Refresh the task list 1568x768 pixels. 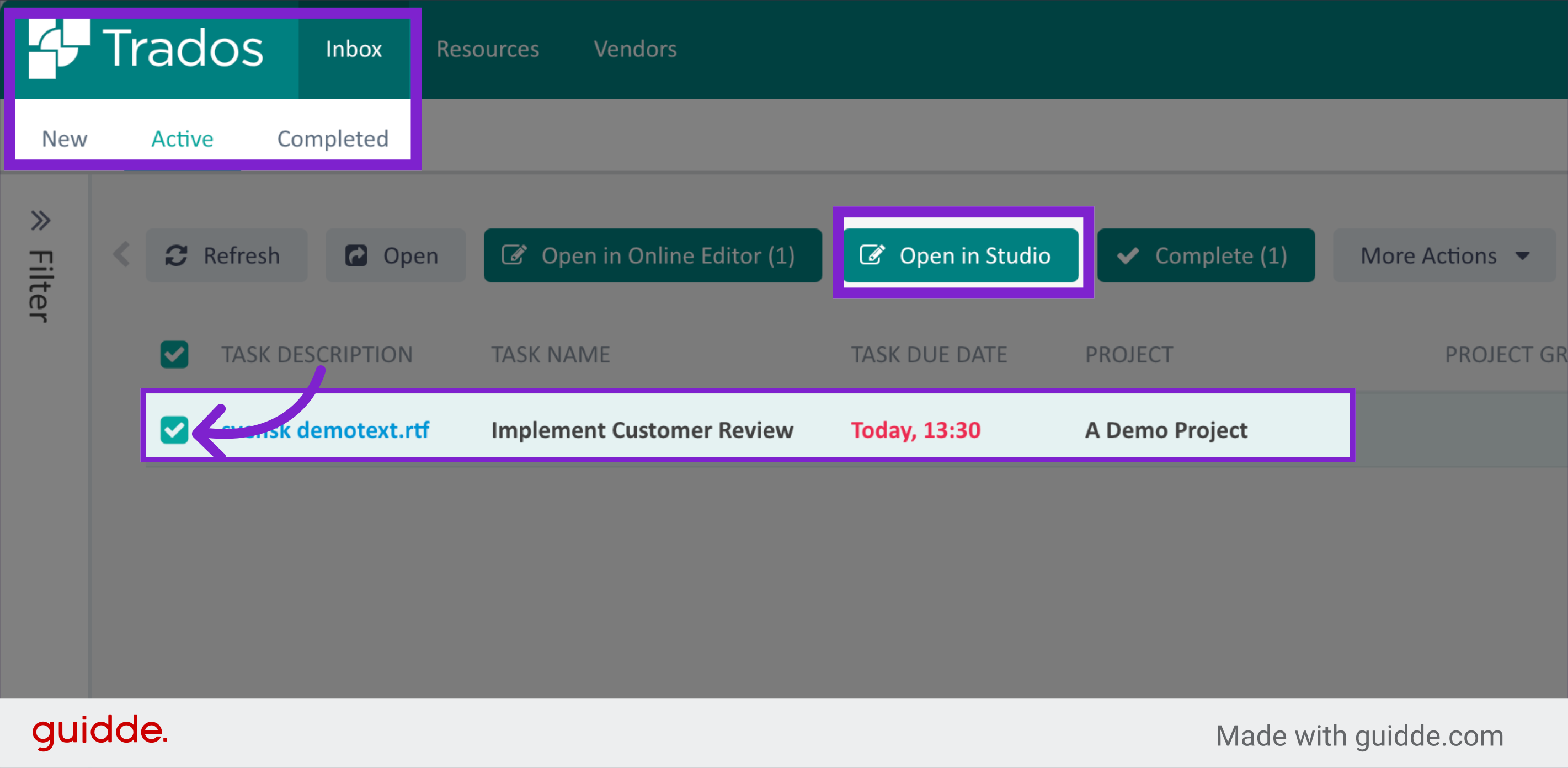click(226, 255)
